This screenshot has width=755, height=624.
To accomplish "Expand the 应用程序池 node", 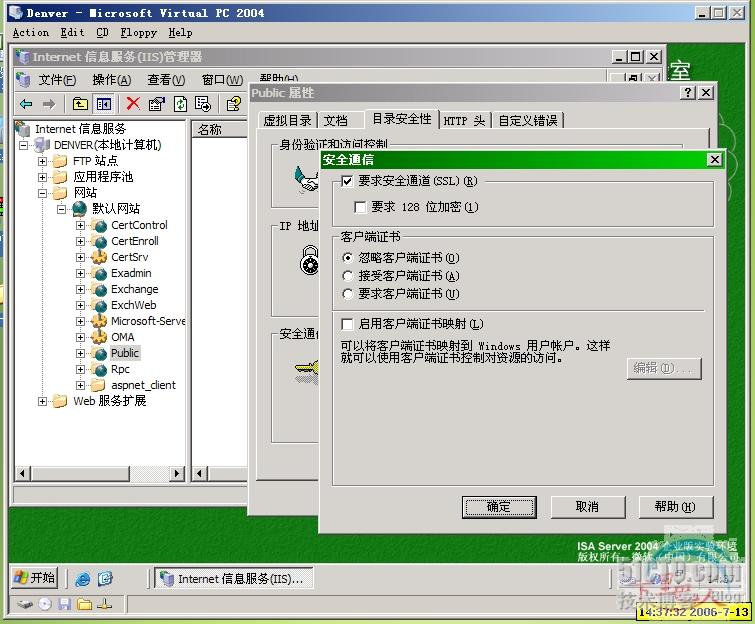I will (x=42, y=177).
